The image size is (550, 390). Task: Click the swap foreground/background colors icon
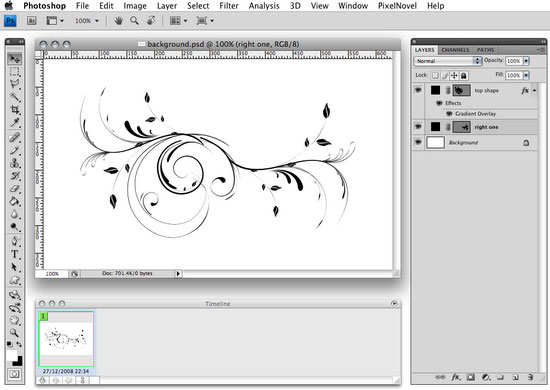tap(19, 344)
